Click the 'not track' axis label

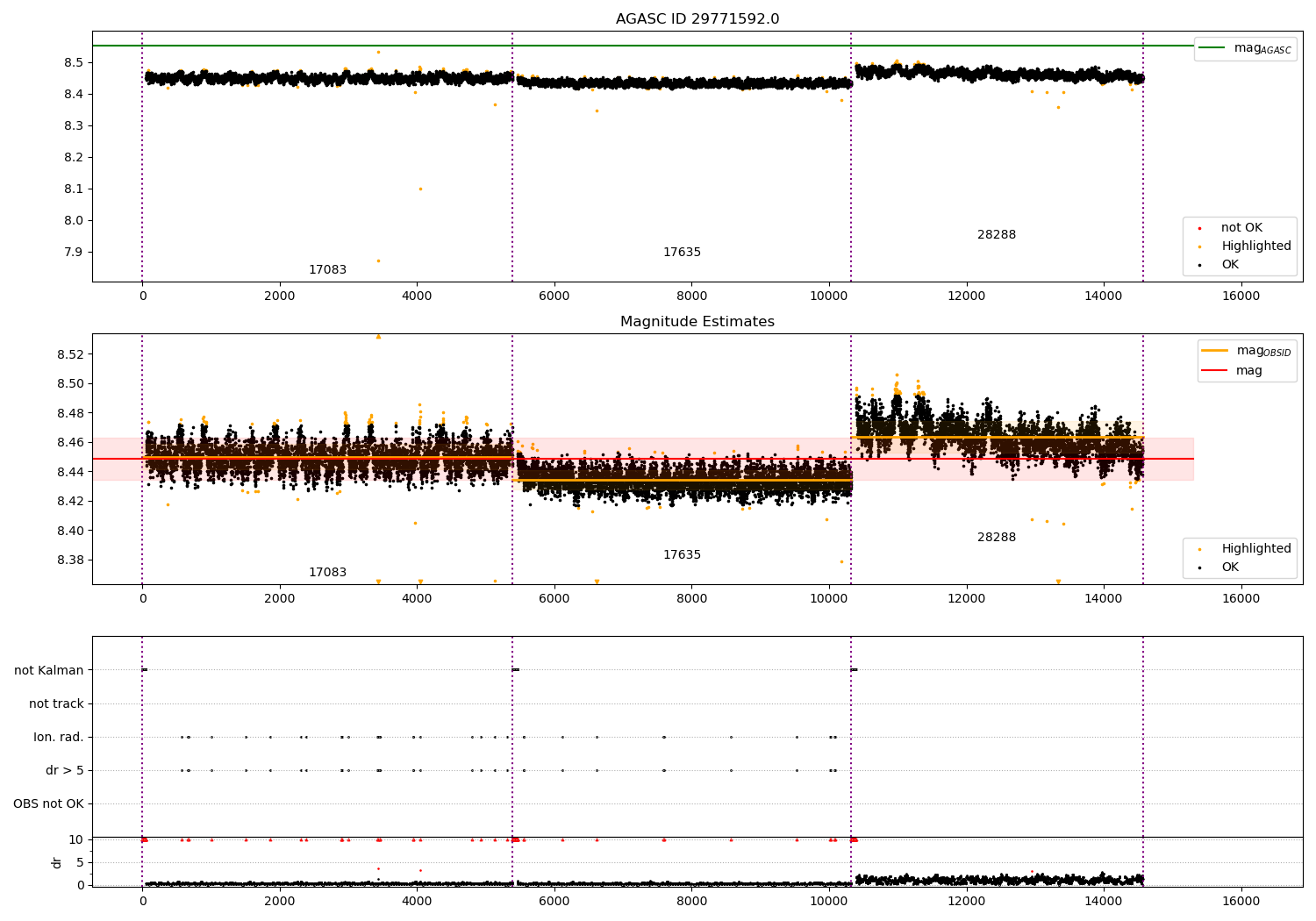[56, 704]
